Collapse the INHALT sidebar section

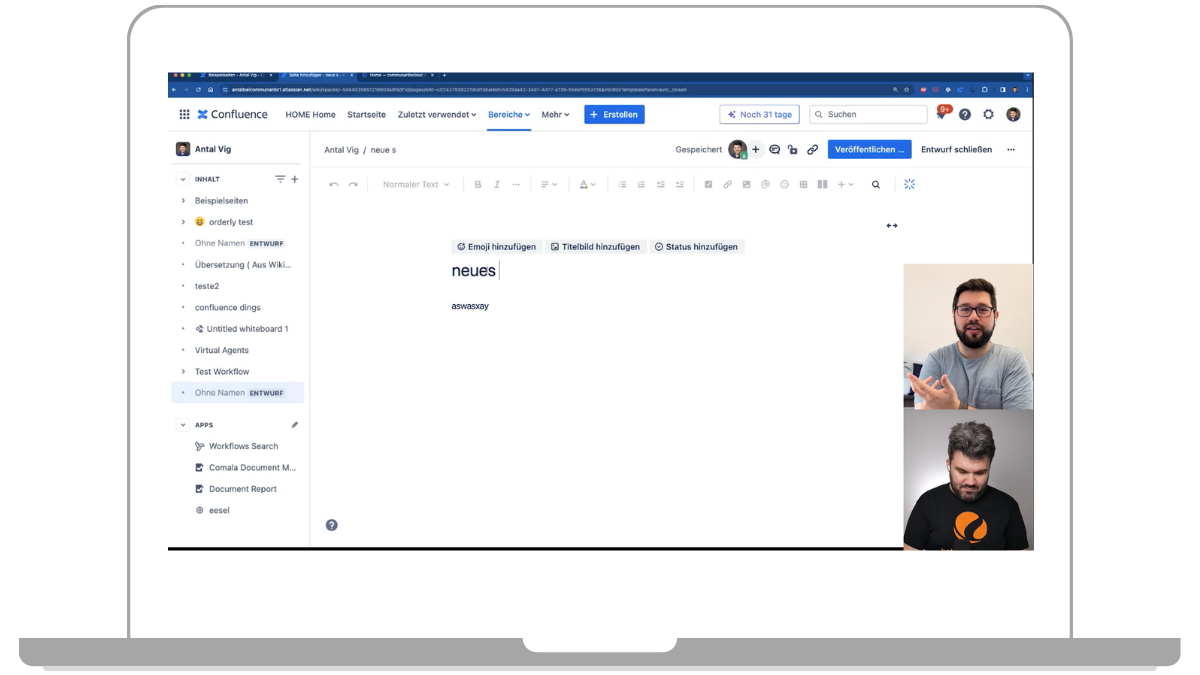coord(183,179)
